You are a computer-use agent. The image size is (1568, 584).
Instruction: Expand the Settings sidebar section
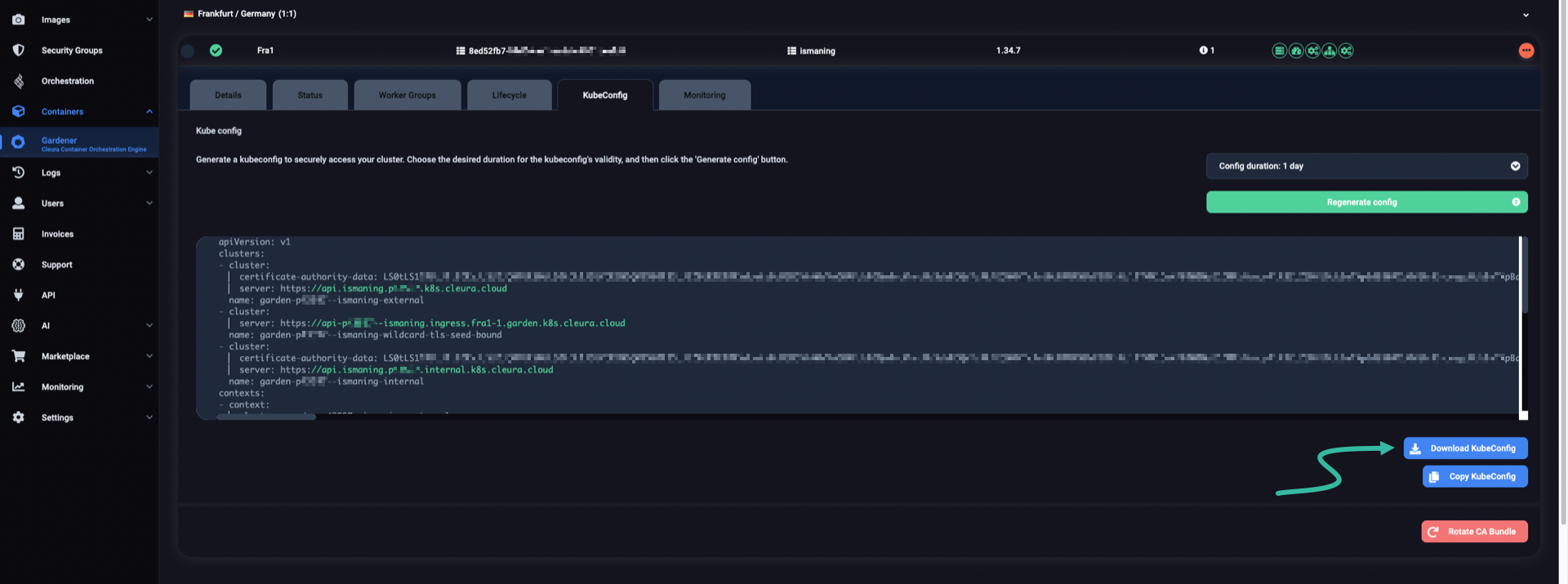pos(149,417)
